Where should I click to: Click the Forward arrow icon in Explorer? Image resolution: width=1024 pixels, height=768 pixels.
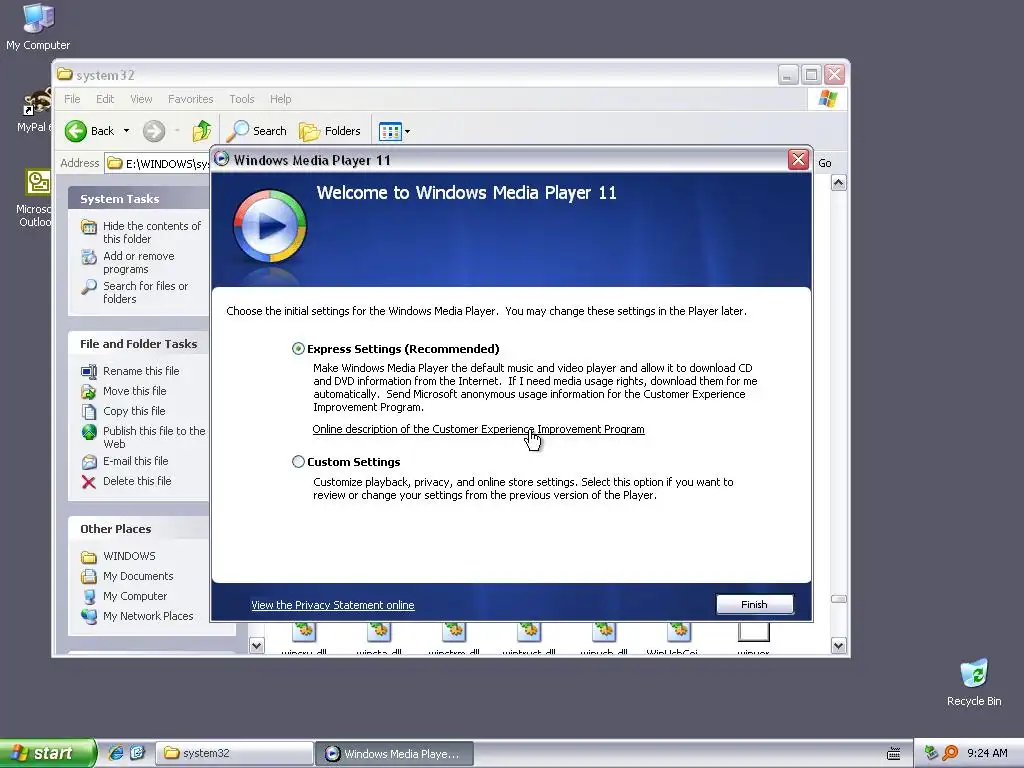(154, 131)
